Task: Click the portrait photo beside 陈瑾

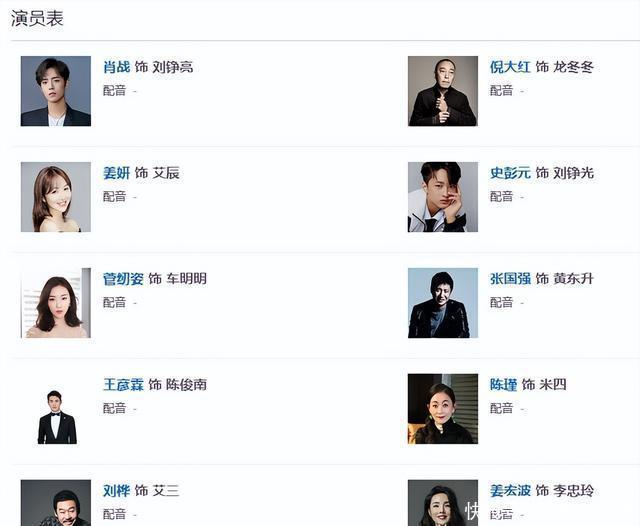Action: pos(443,409)
